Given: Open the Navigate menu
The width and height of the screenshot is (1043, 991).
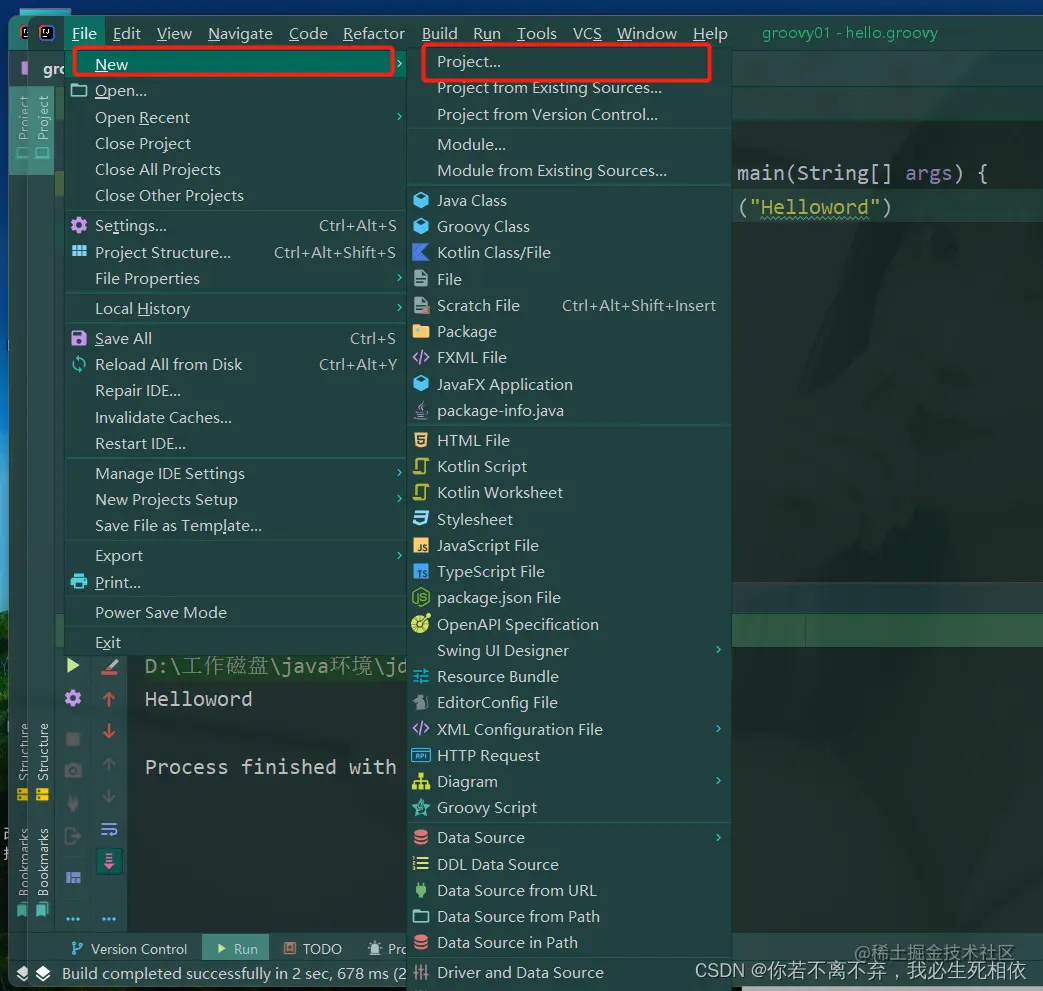Looking at the screenshot, I should coord(240,33).
